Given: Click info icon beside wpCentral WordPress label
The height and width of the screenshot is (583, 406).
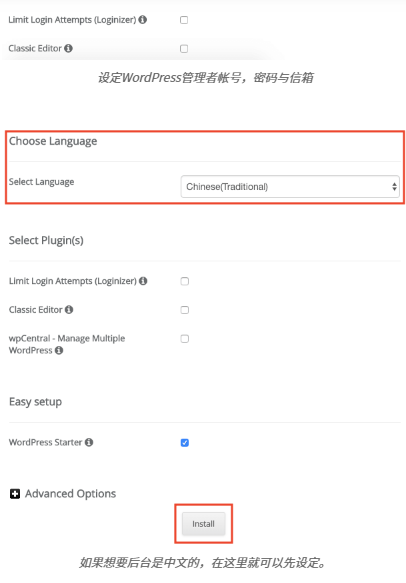Looking at the screenshot, I should tap(59, 350).
